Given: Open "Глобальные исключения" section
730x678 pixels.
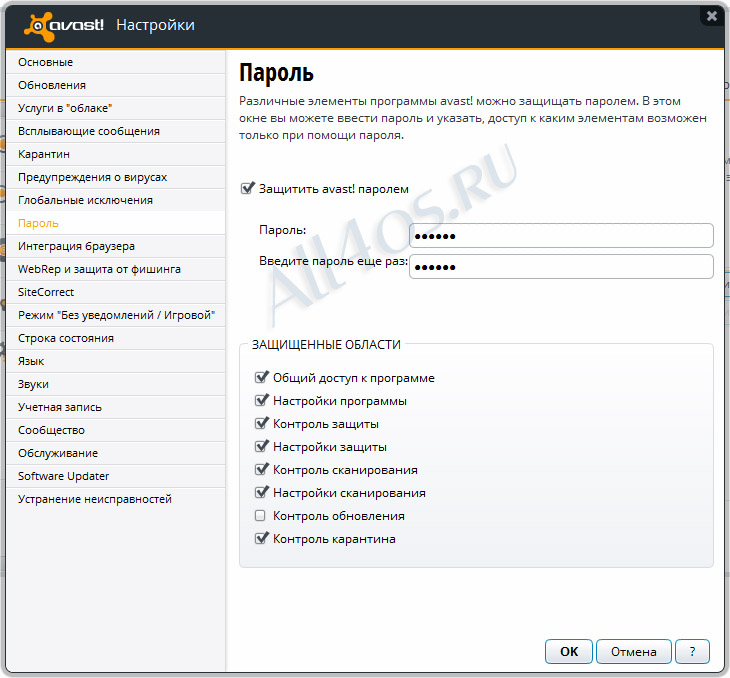Looking at the screenshot, I should [x=116, y=200].
